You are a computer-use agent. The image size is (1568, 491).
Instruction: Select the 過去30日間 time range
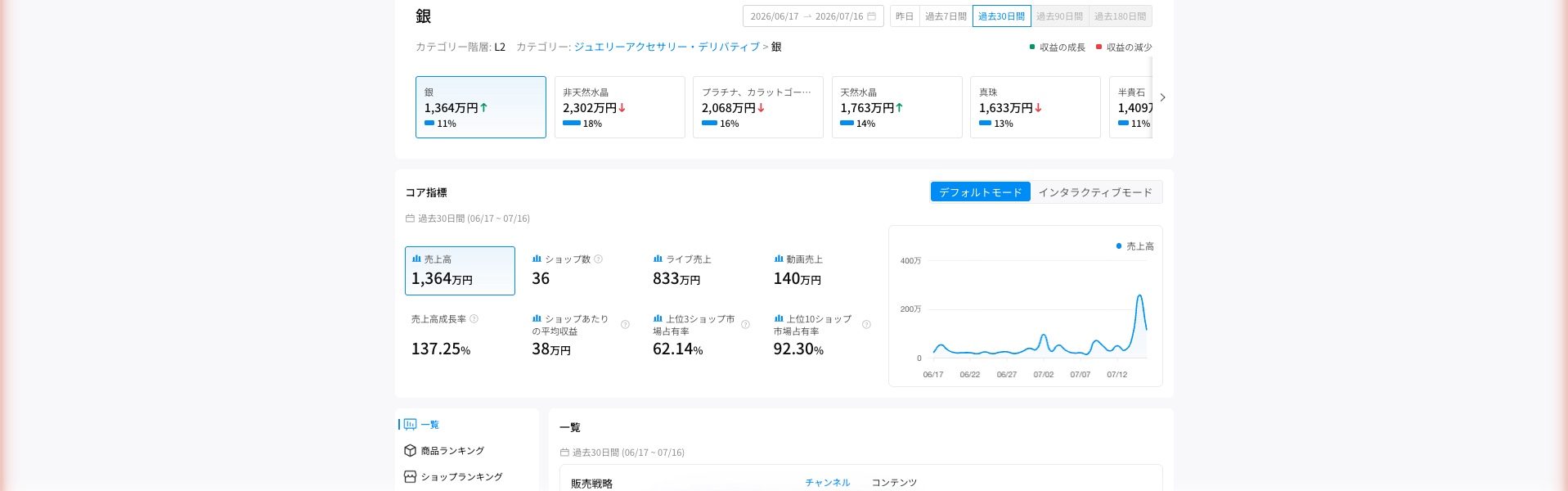(1001, 16)
